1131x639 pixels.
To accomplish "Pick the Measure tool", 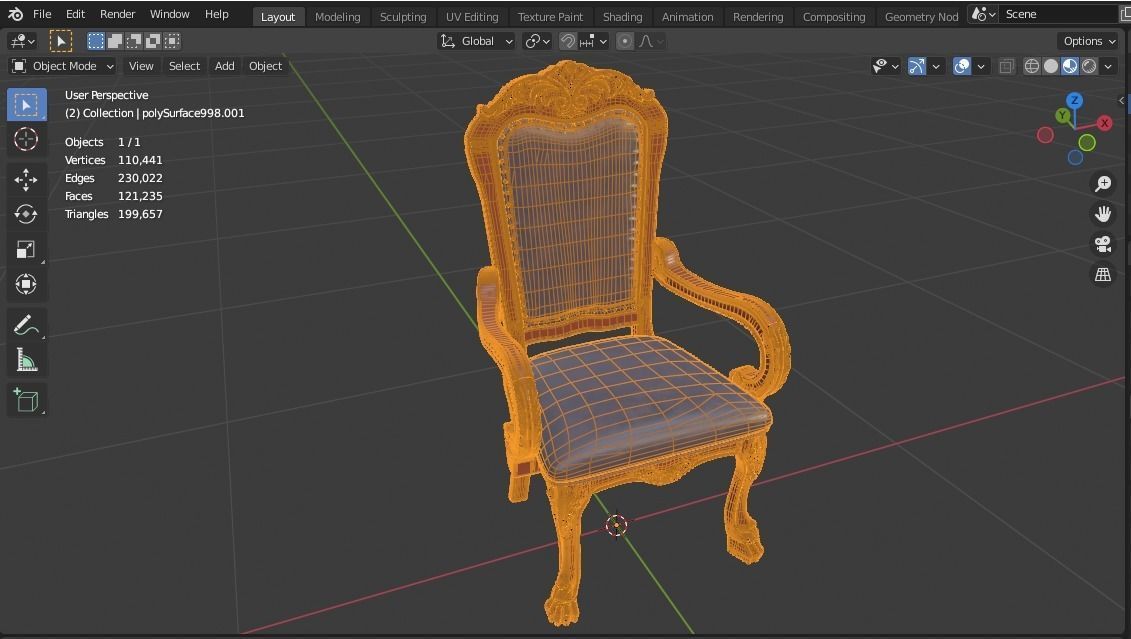I will [x=27, y=360].
